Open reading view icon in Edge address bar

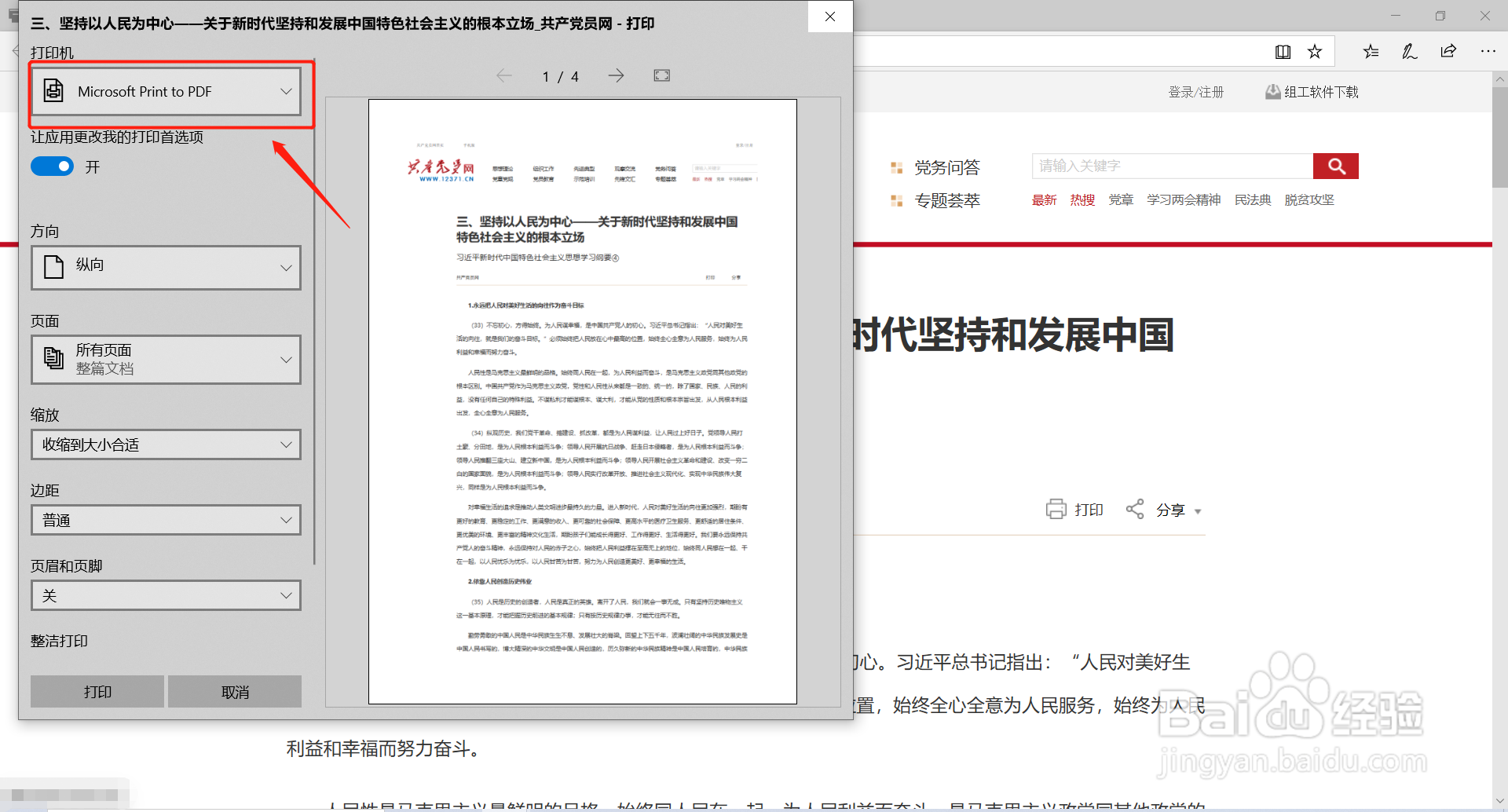[1283, 52]
